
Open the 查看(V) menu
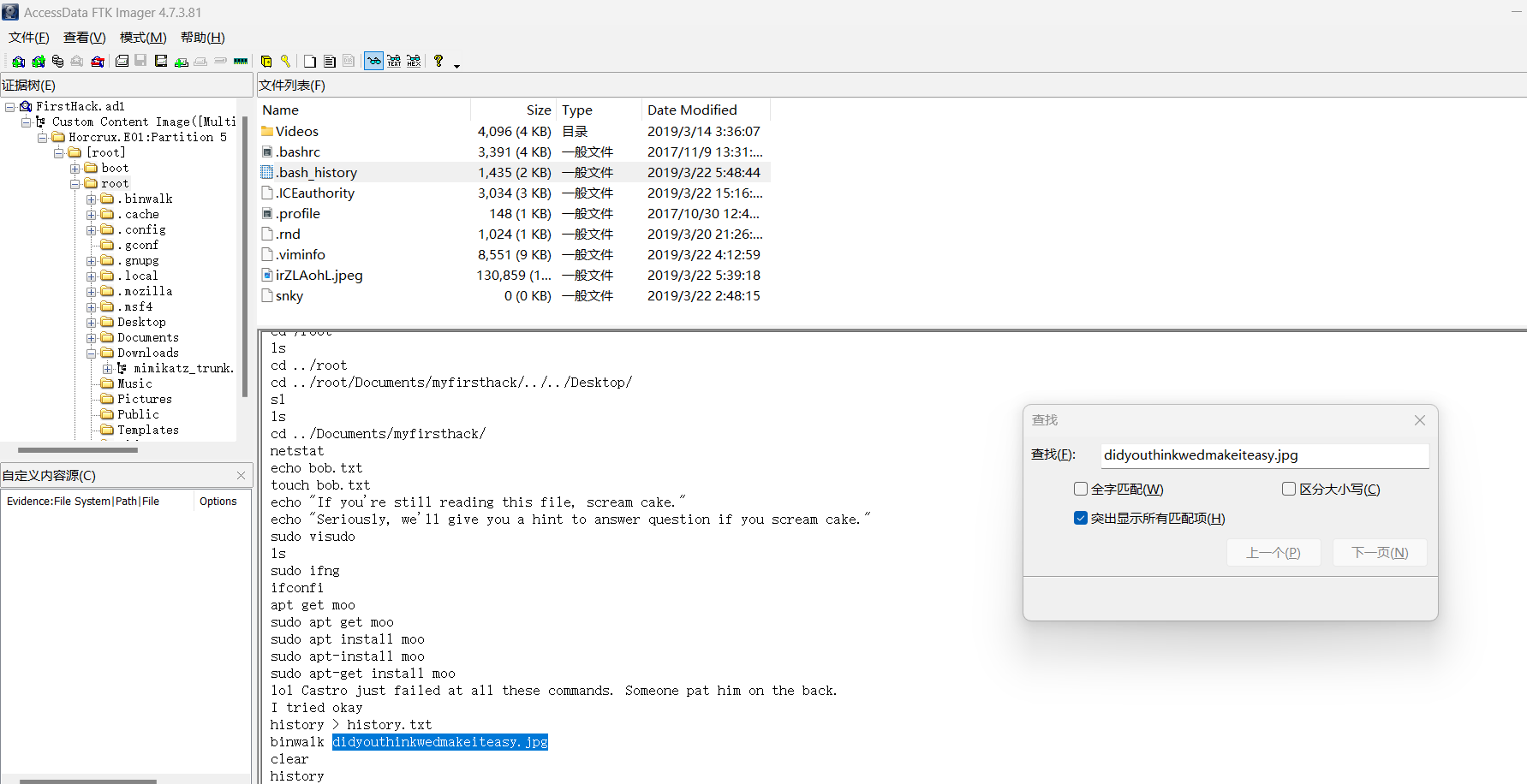(x=85, y=38)
